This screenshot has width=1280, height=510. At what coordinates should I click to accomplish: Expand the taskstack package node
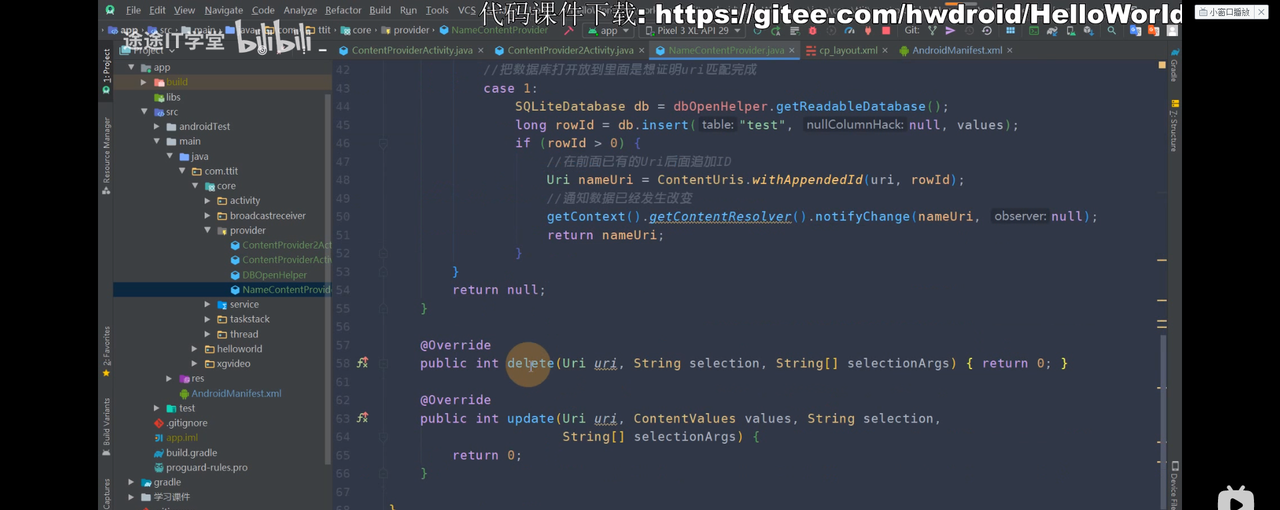click(x=208, y=320)
